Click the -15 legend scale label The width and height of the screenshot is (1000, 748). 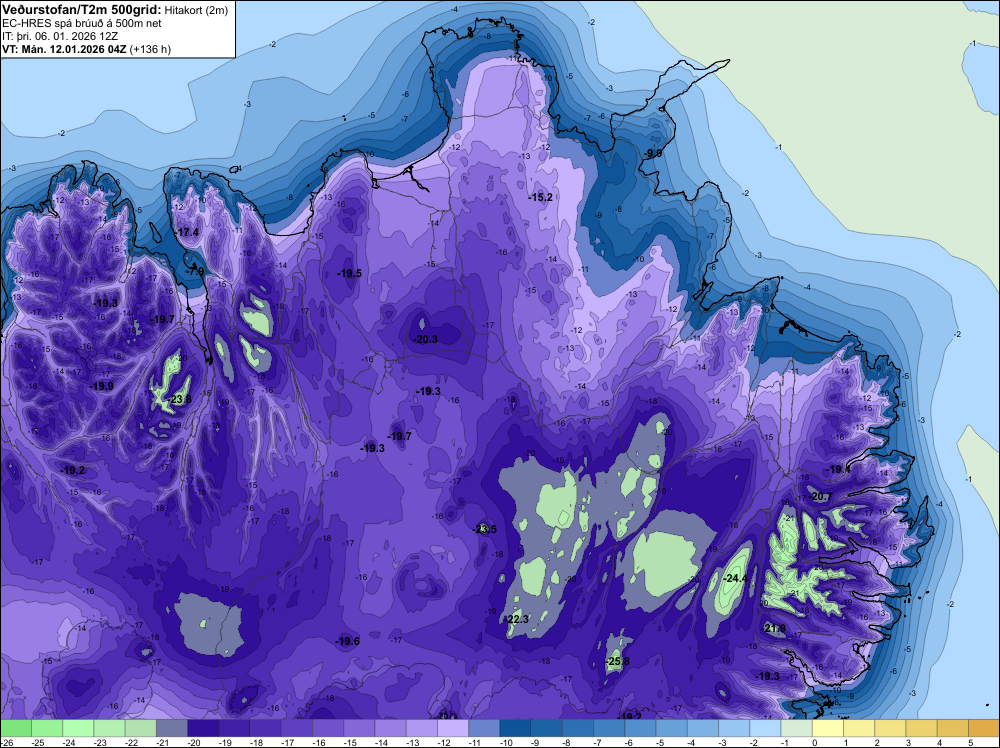(x=351, y=742)
